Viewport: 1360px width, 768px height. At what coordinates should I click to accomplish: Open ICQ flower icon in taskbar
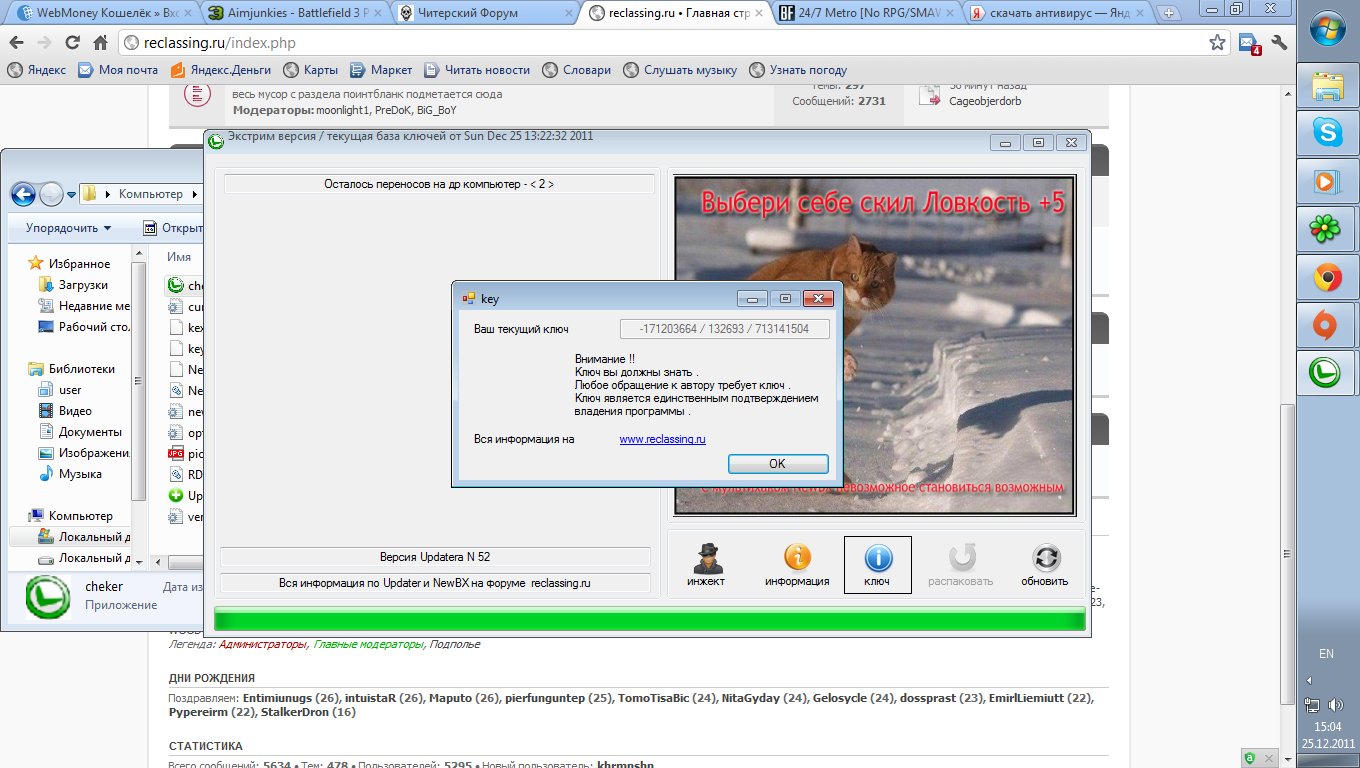1326,229
